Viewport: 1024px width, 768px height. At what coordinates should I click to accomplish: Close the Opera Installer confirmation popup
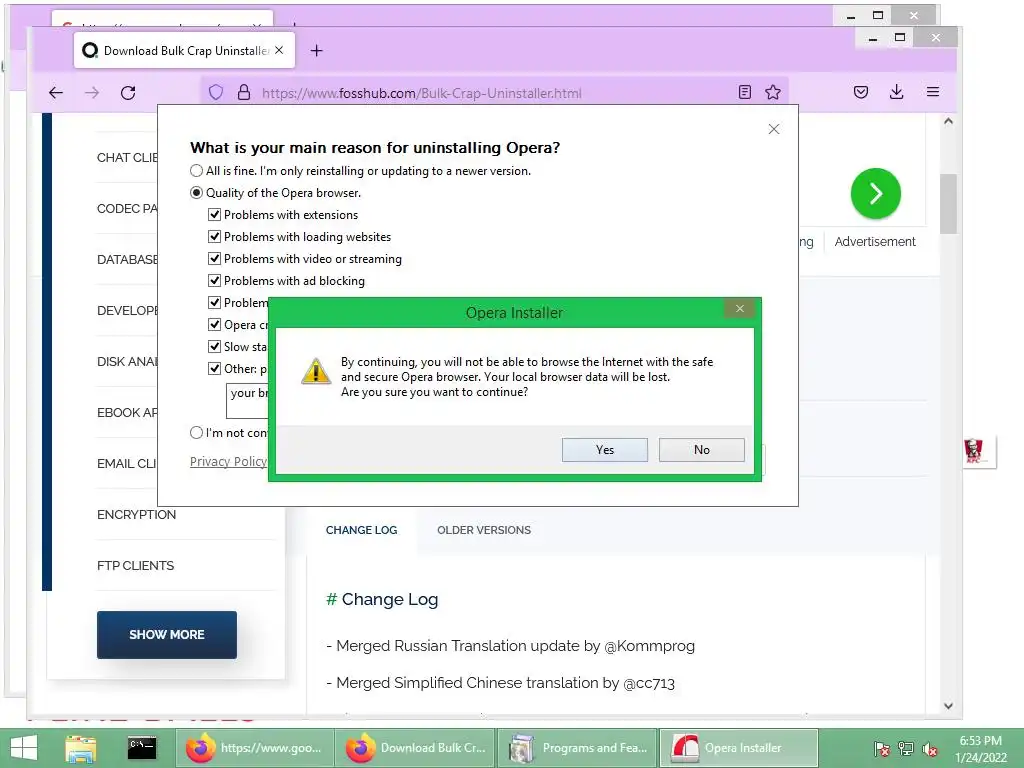pos(739,308)
